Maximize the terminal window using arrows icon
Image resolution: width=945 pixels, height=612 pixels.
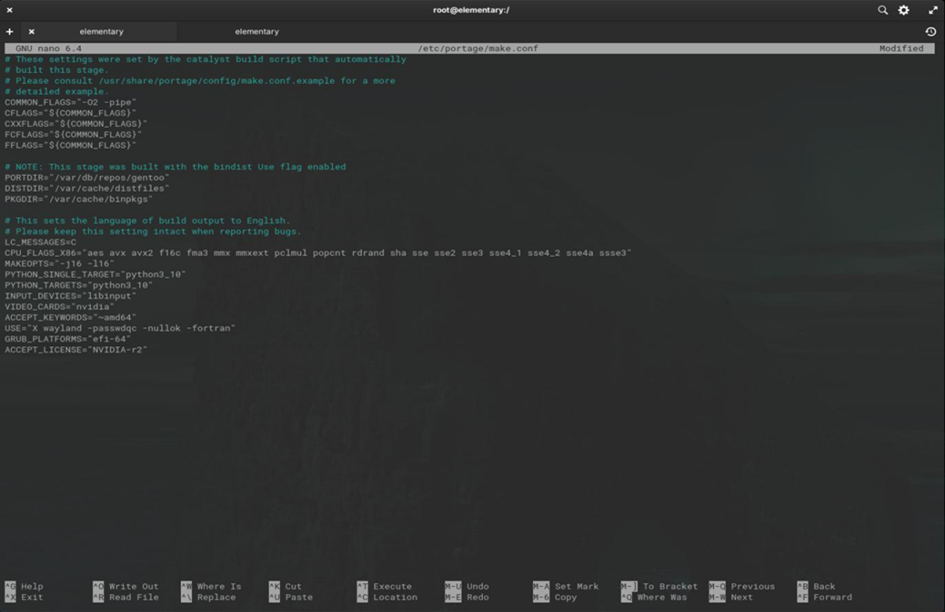[x=933, y=10]
